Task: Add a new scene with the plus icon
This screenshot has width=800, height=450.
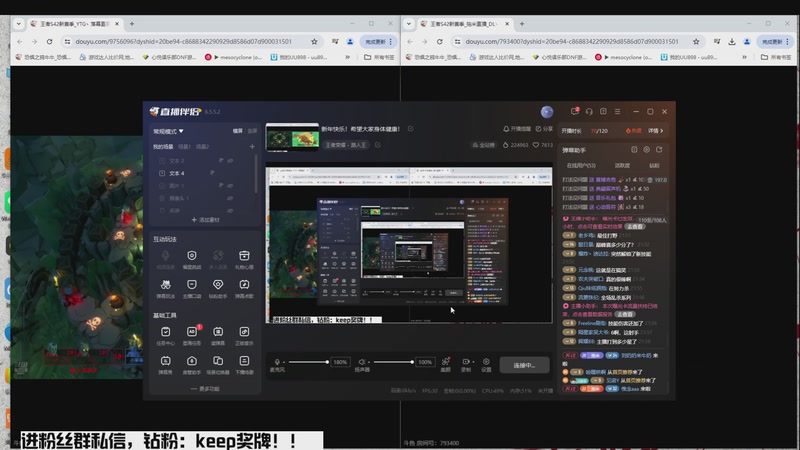Action: pos(252,146)
